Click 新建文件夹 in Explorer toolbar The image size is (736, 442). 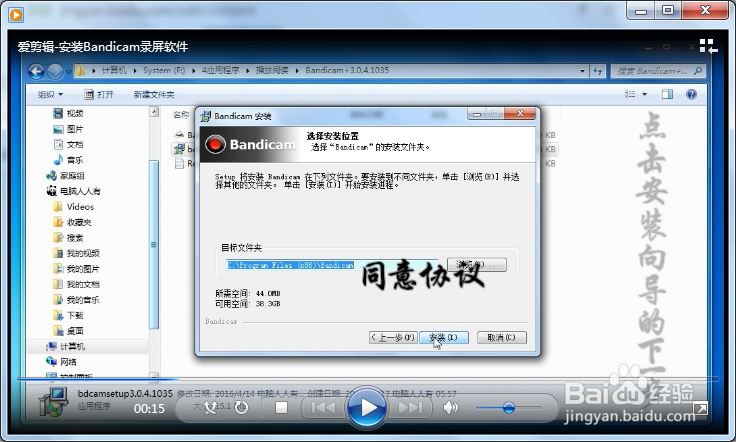[x=154, y=94]
